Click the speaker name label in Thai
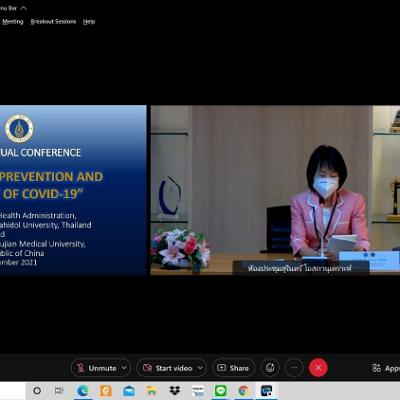400x400 pixels. [300, 268]
